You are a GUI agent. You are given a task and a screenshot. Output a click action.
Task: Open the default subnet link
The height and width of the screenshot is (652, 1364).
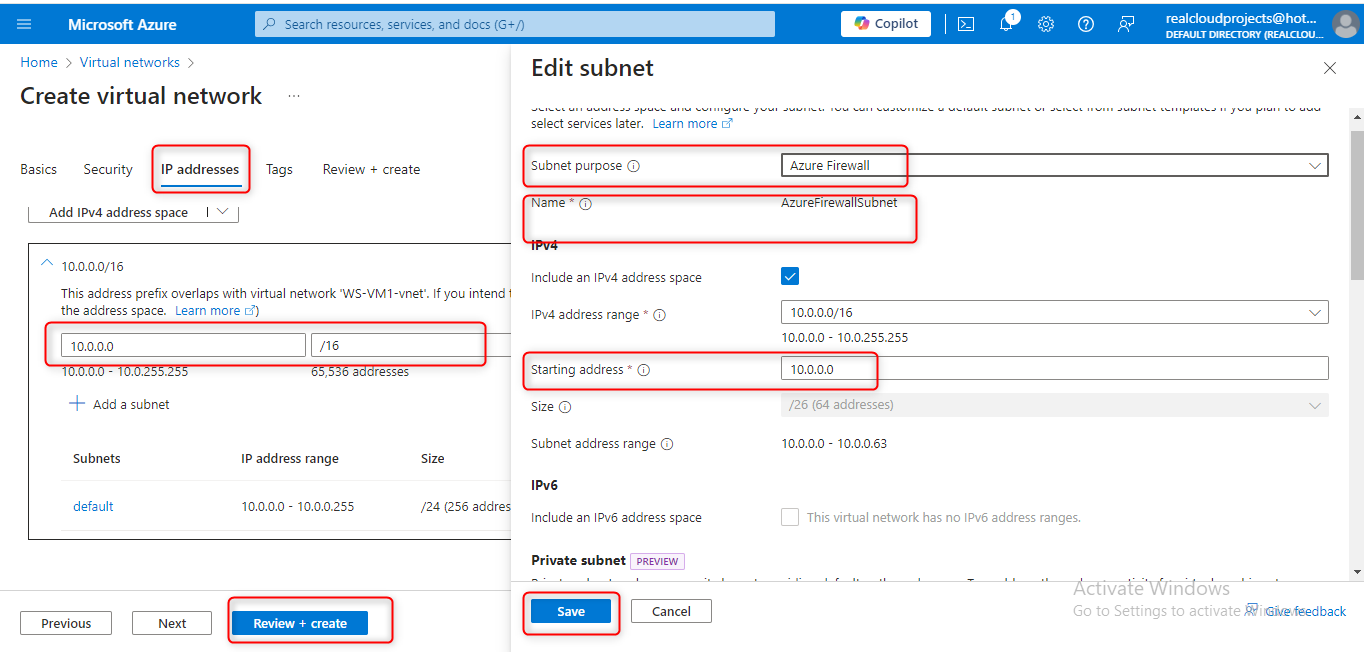[93, 506]
